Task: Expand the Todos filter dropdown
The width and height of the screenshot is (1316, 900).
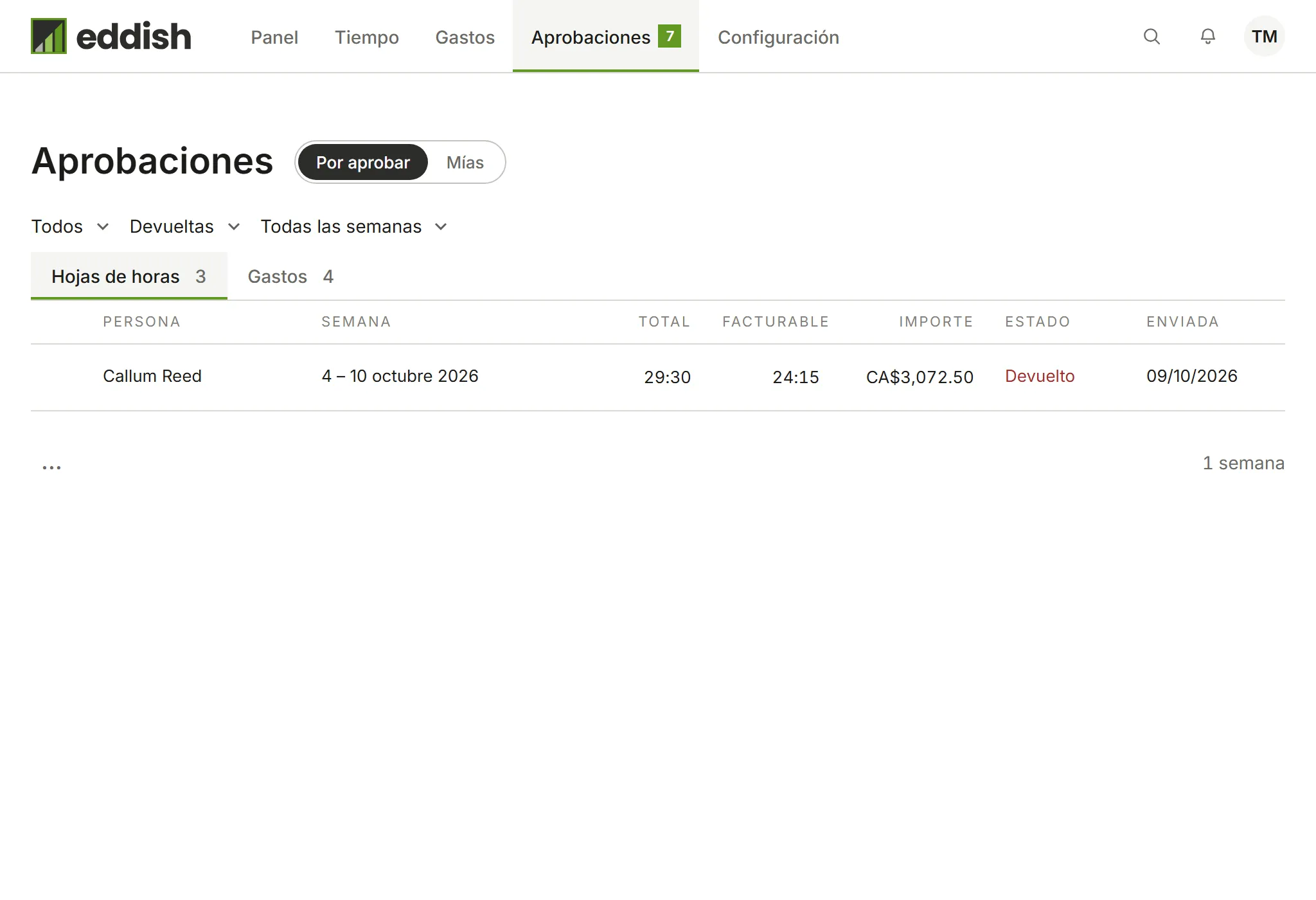Action: 70,226
